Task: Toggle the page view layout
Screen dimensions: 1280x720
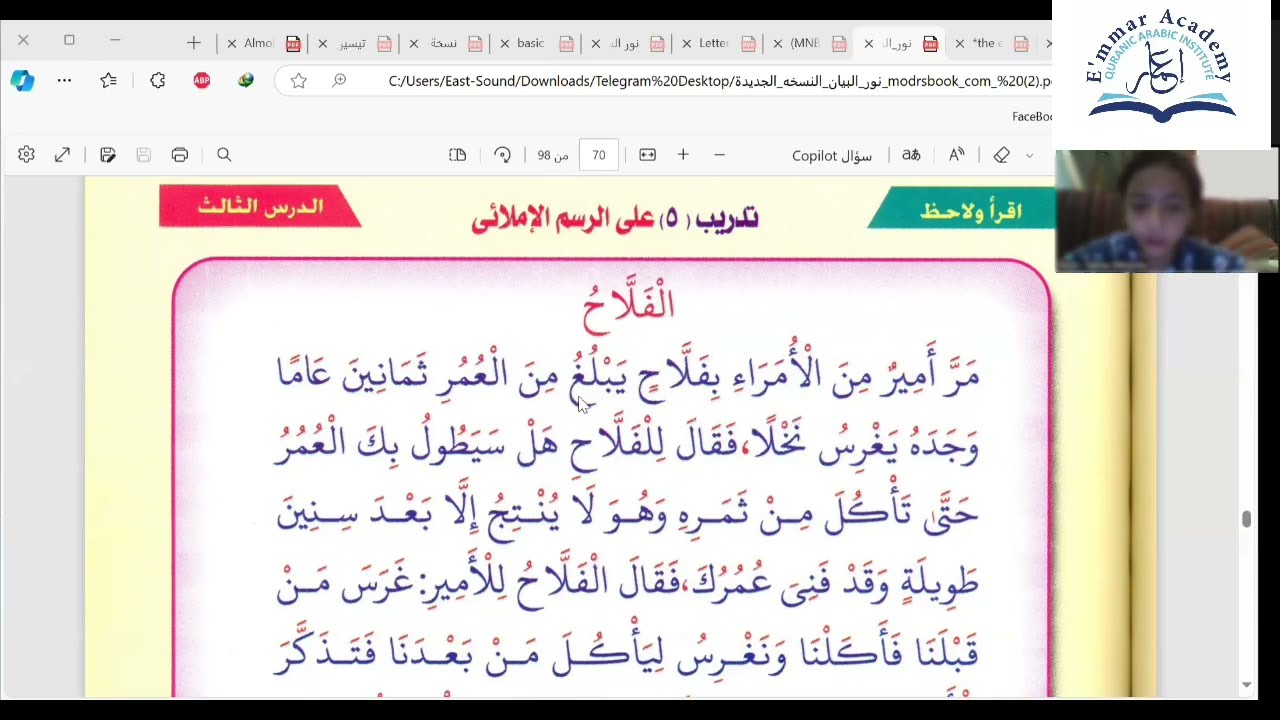Action: [457, 155]
